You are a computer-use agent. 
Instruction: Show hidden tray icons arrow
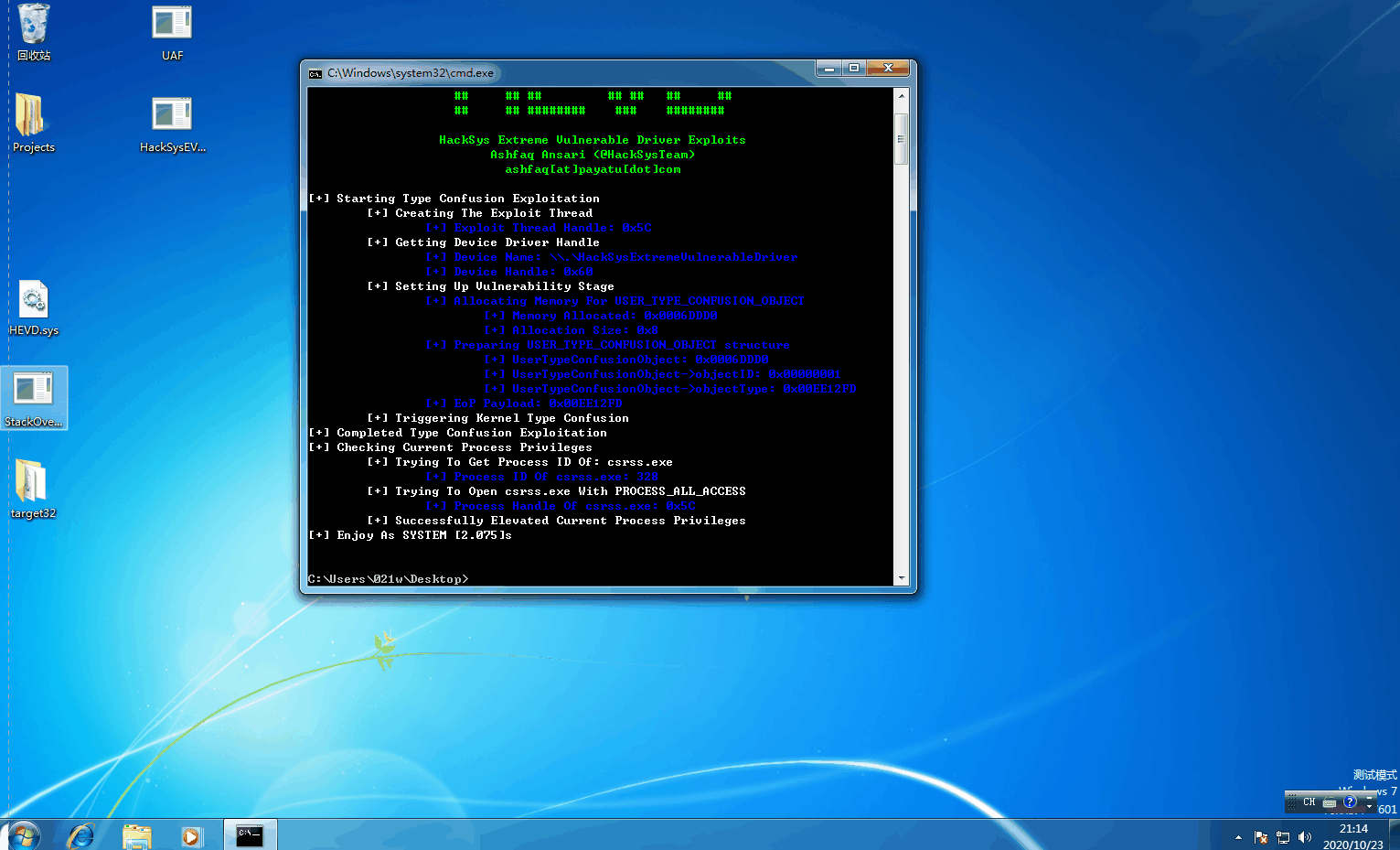point(1238,837)
